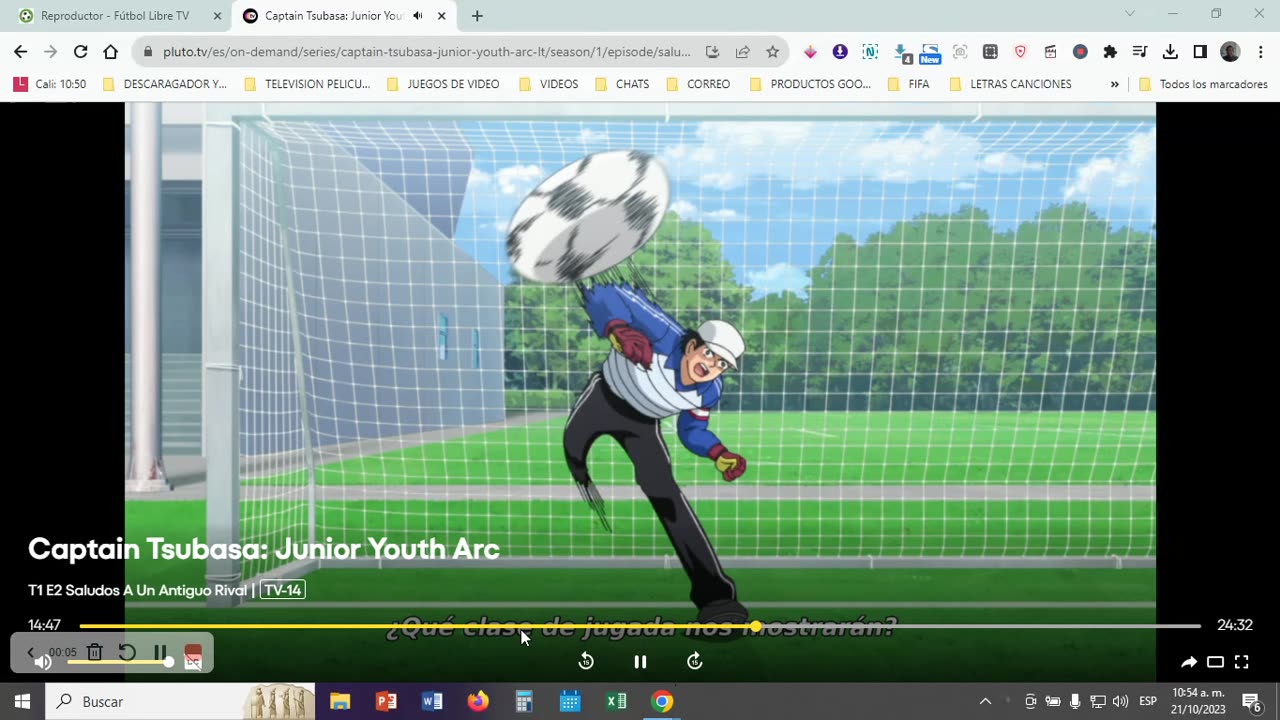Click the pluto.tv address bar
The image size is (1280, 720).
pyautogui.click(x=427, y=52)
